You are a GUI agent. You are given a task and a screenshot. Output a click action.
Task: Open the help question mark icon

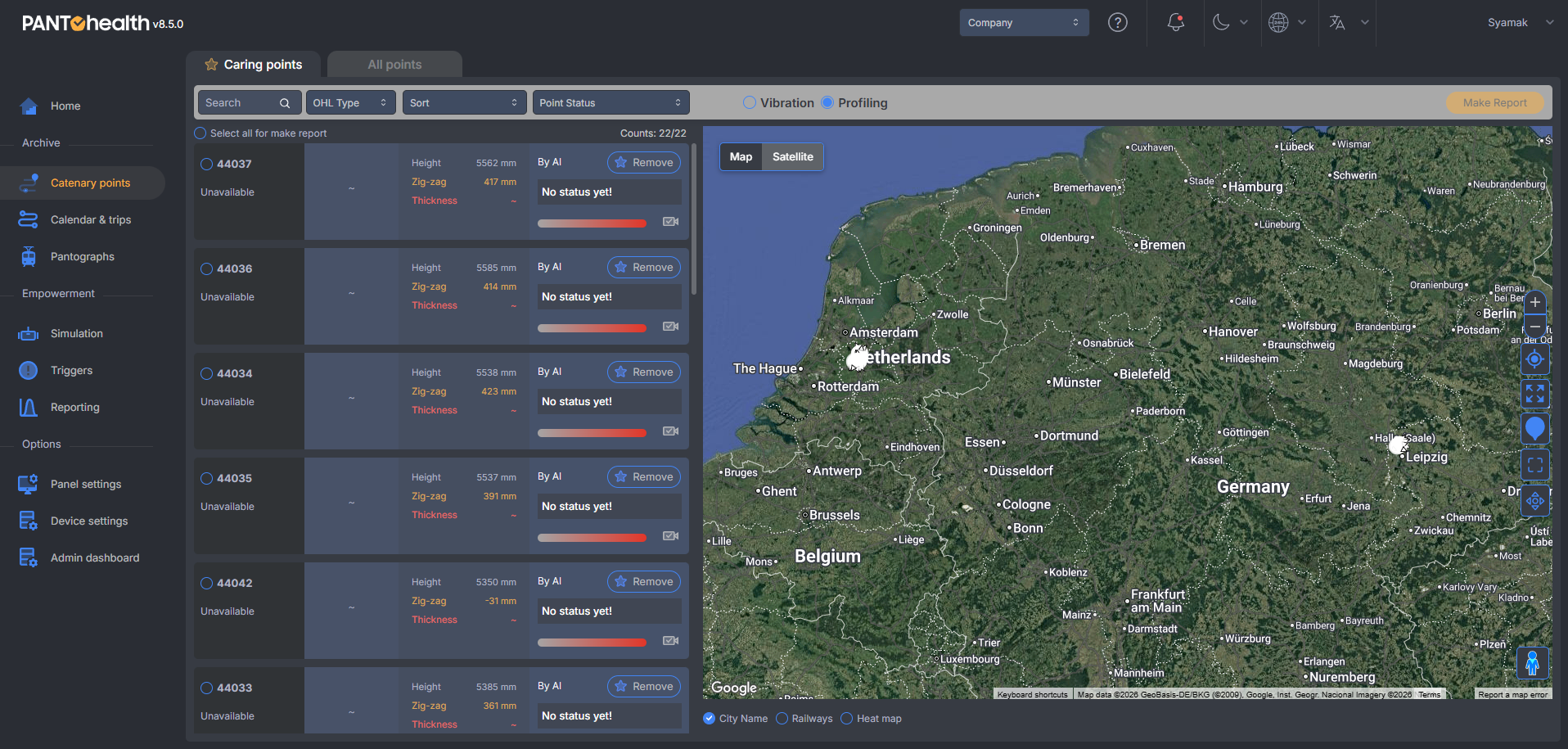1117,23
